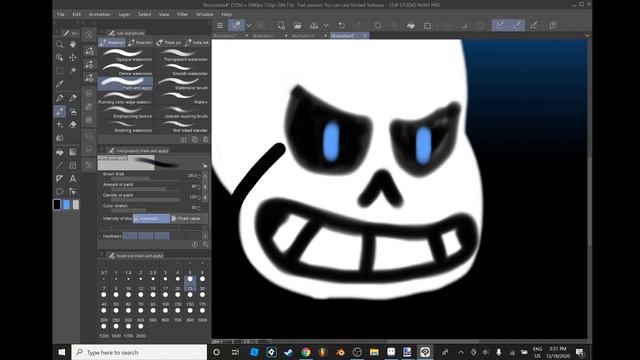Click the Open file folder icon
The height and width of the screenshot is (360, 640).
tap(298, 25)
